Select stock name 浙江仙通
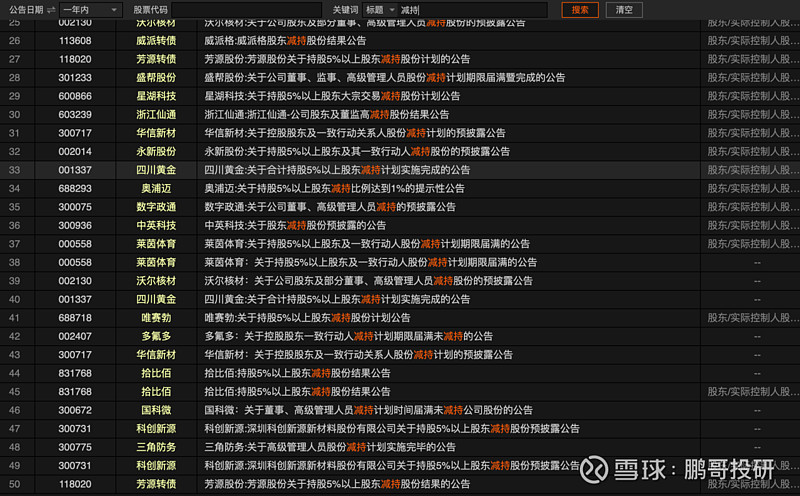The height and width of the screenshot is (496, 800). tap(156, 114)
